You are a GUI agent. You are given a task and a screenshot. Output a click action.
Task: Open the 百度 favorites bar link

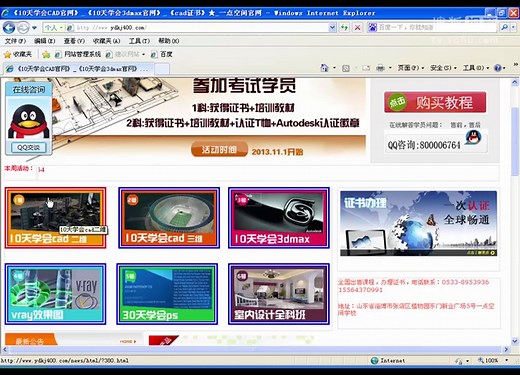pyautogui.click(x=162, y=54)
